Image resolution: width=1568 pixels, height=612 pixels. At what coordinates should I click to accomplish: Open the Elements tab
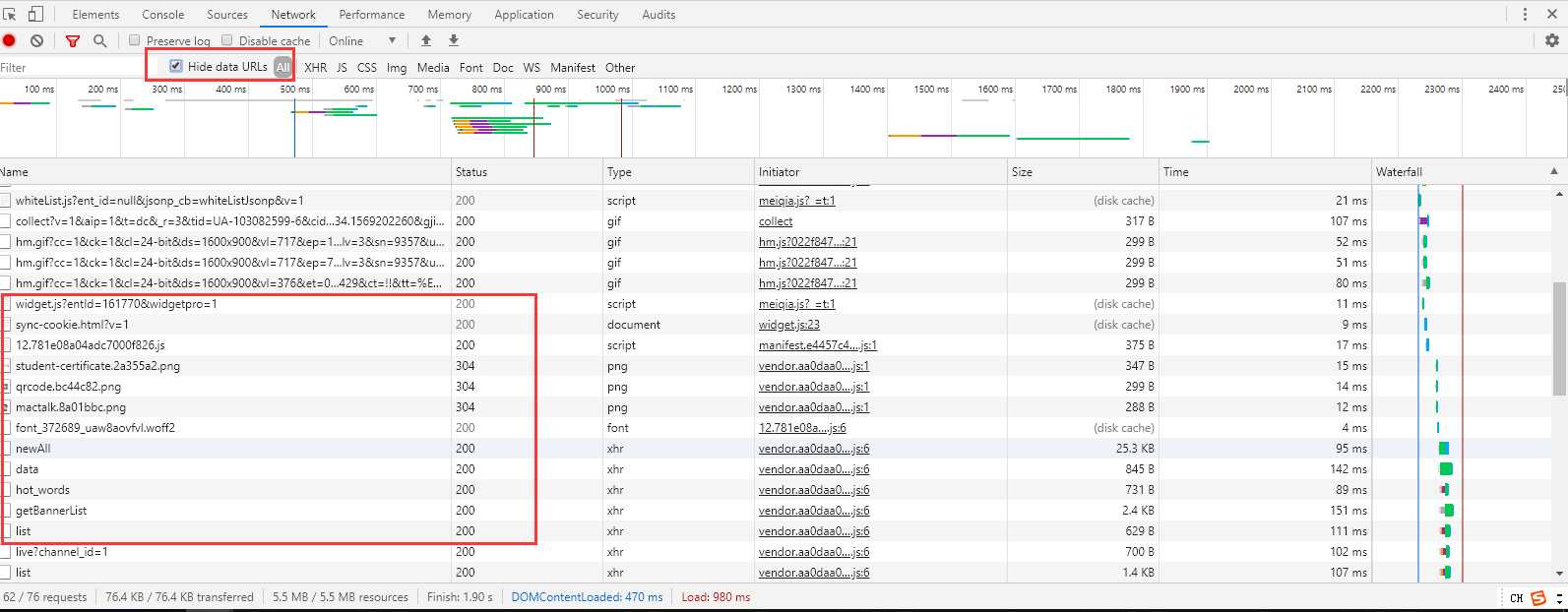(95, 15)
